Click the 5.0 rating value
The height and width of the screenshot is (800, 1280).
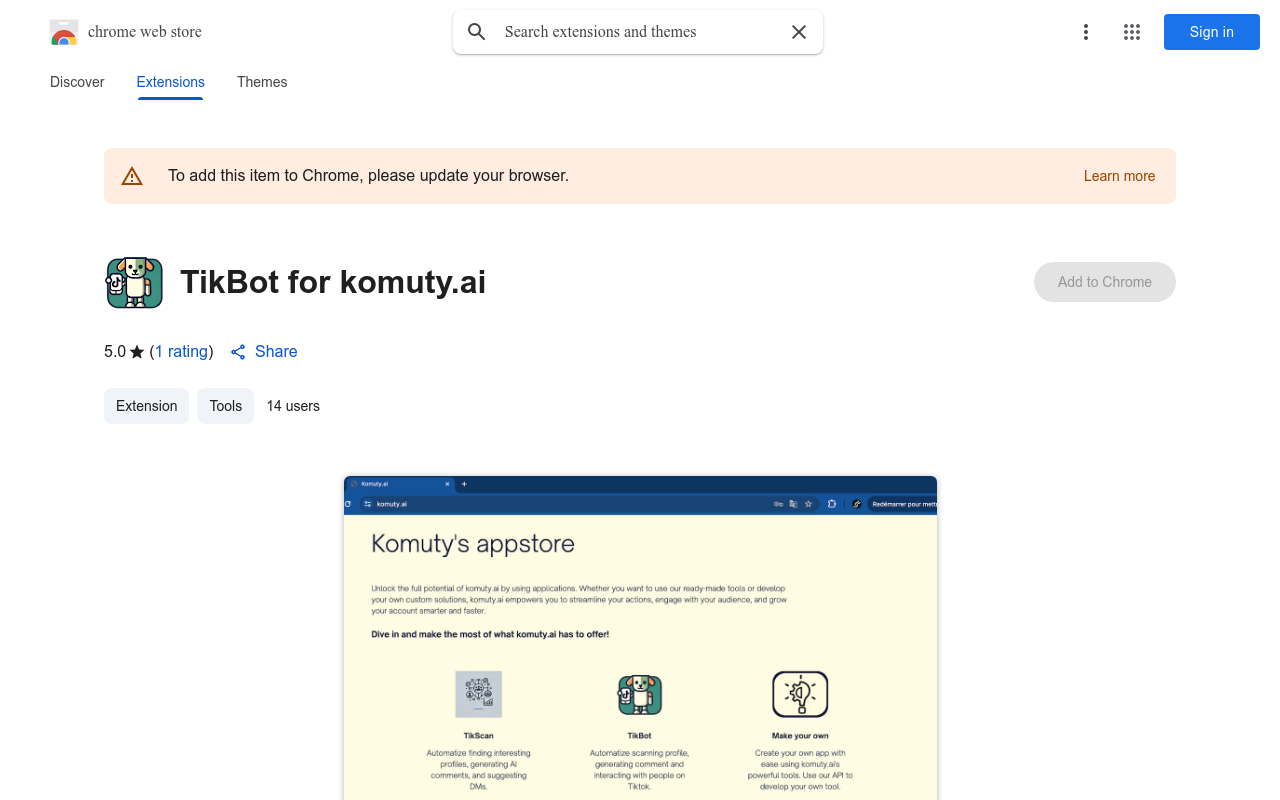115,352
